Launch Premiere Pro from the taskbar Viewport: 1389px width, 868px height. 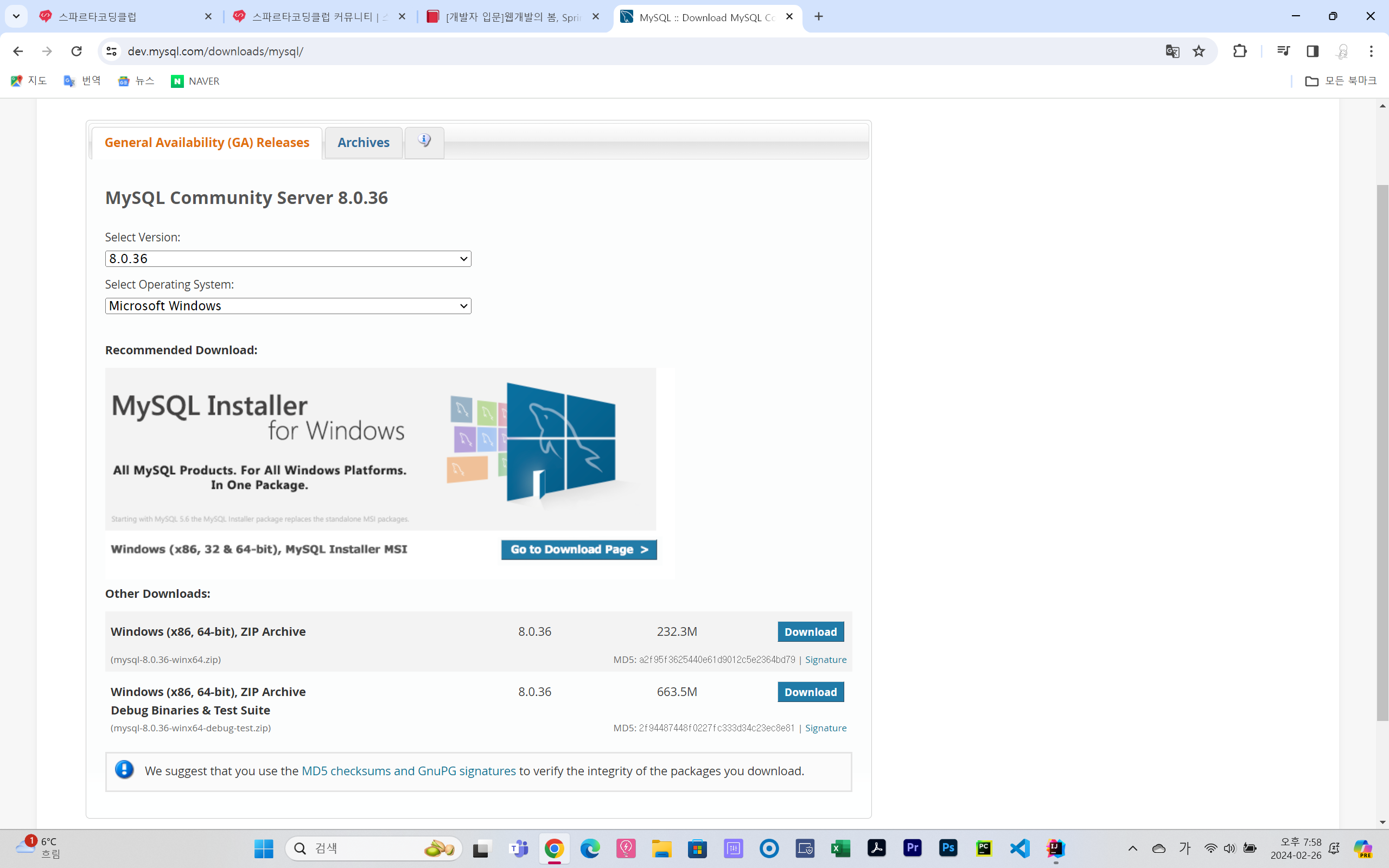point(913,848)
